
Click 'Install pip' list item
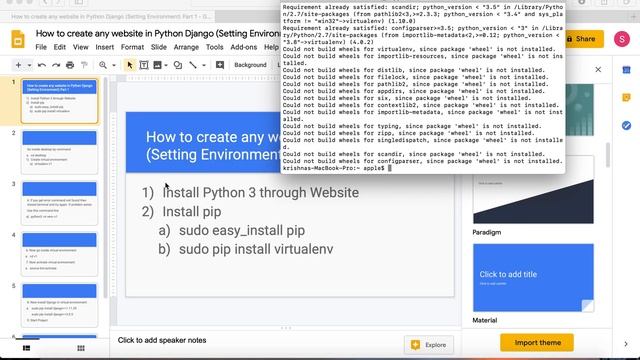[x=192, y=212]
